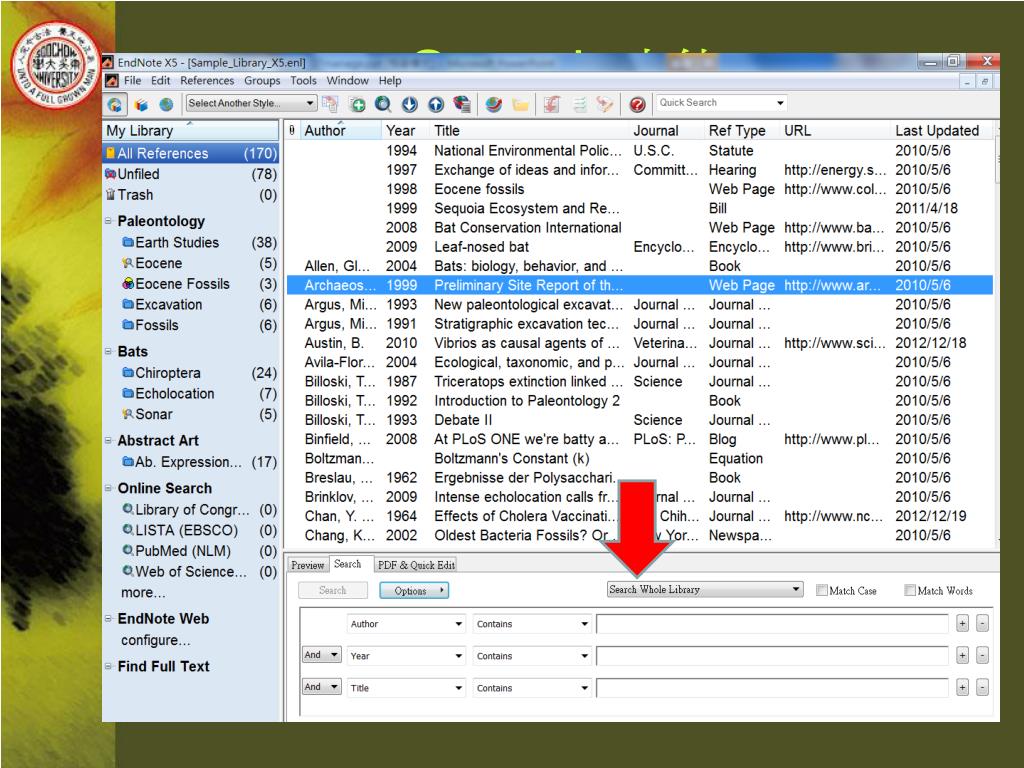Open the References menu
1024x768 pixels.
tap(207, 80)
